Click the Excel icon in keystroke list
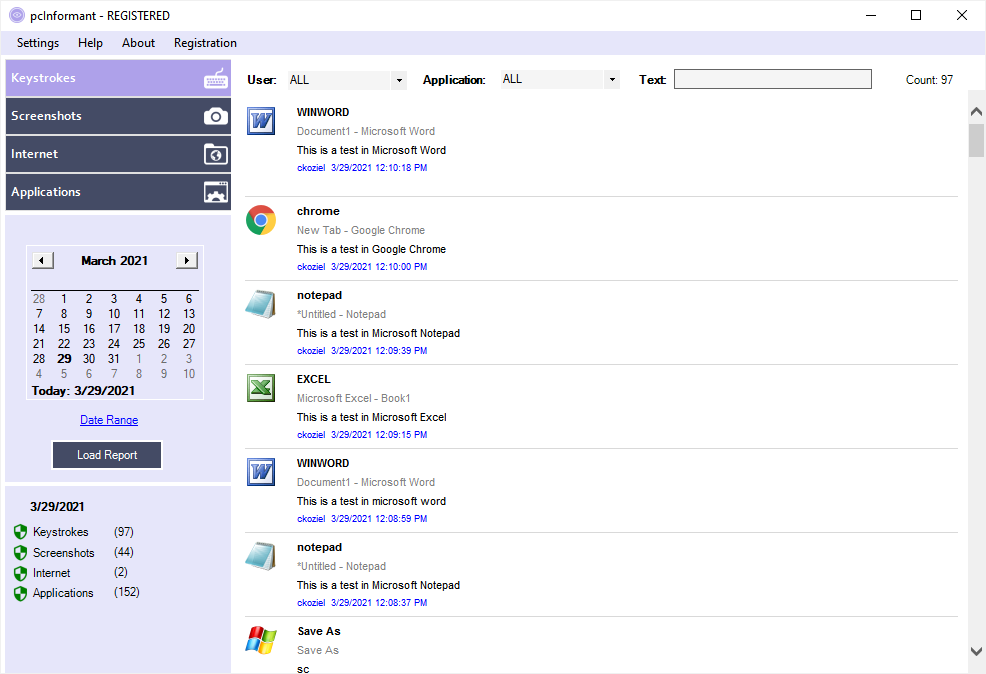 261,388
